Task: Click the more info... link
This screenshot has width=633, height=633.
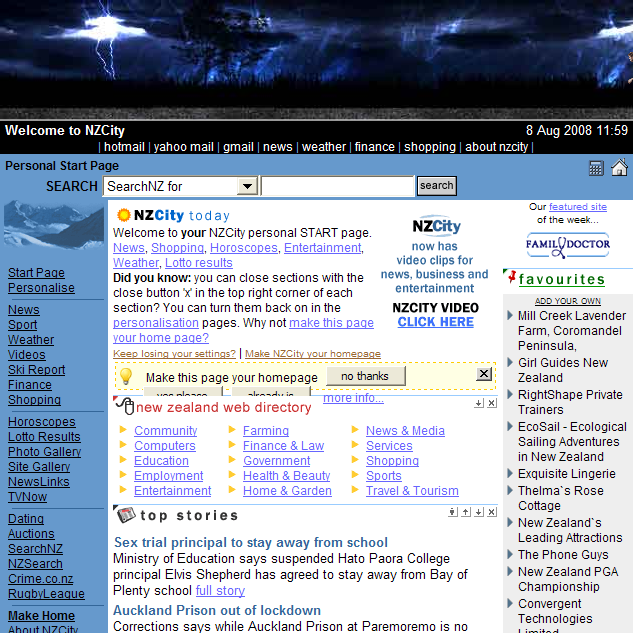Action: click(x=353, y=398)
